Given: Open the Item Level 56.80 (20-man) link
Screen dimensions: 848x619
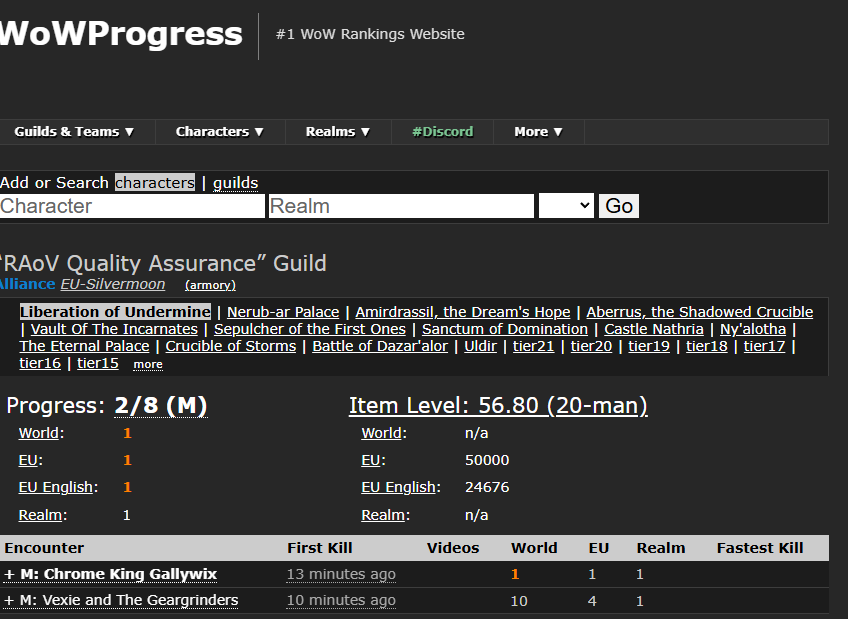Looking at the screenshot, I should [498, 406].
